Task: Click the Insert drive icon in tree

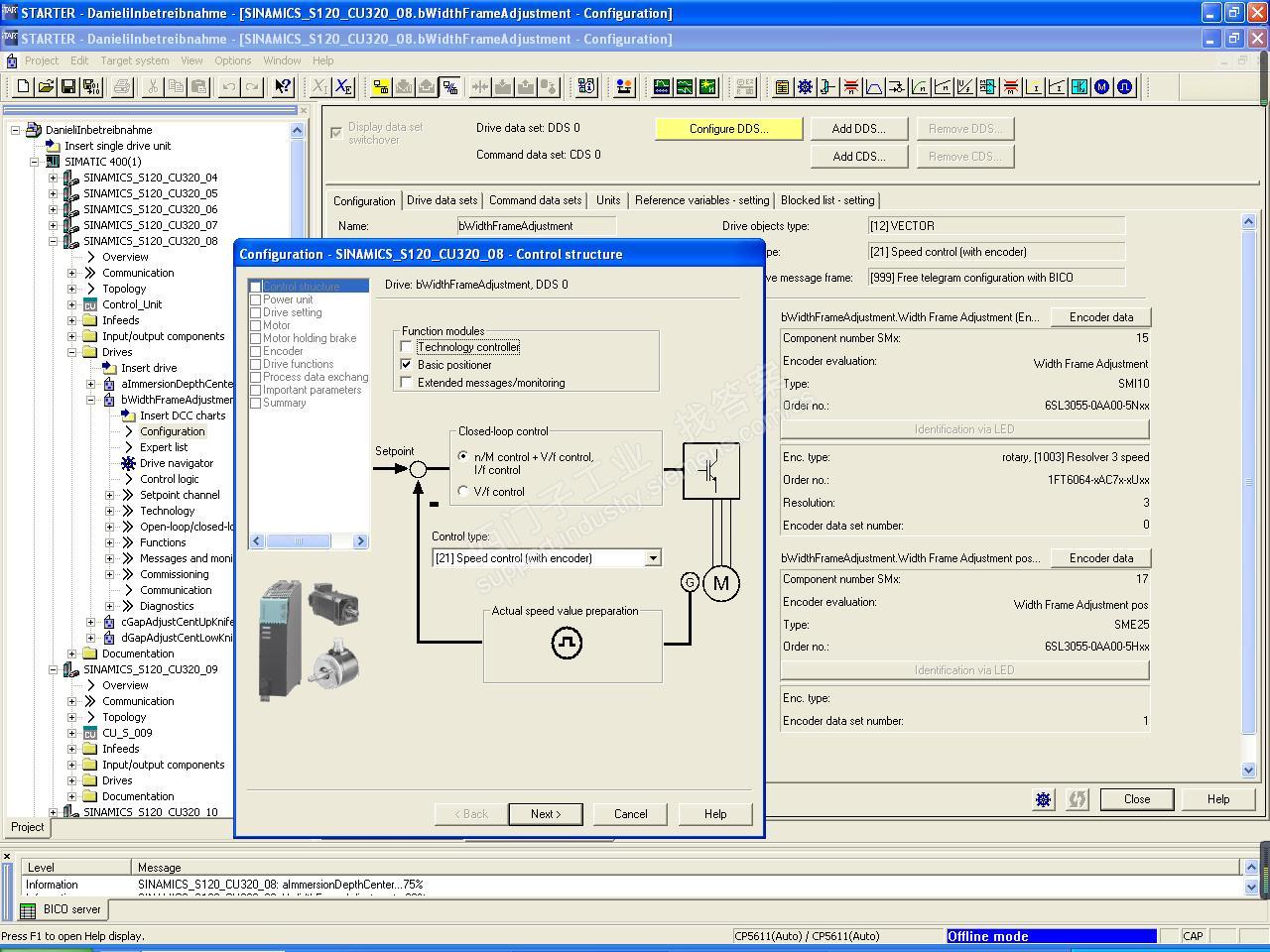Action: point(110,368)
